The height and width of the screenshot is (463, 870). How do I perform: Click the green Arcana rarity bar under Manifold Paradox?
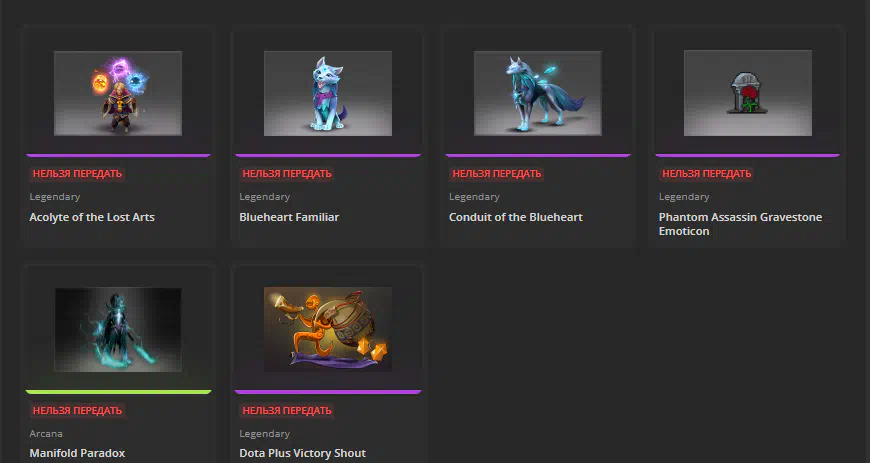(x=118, y=392)
